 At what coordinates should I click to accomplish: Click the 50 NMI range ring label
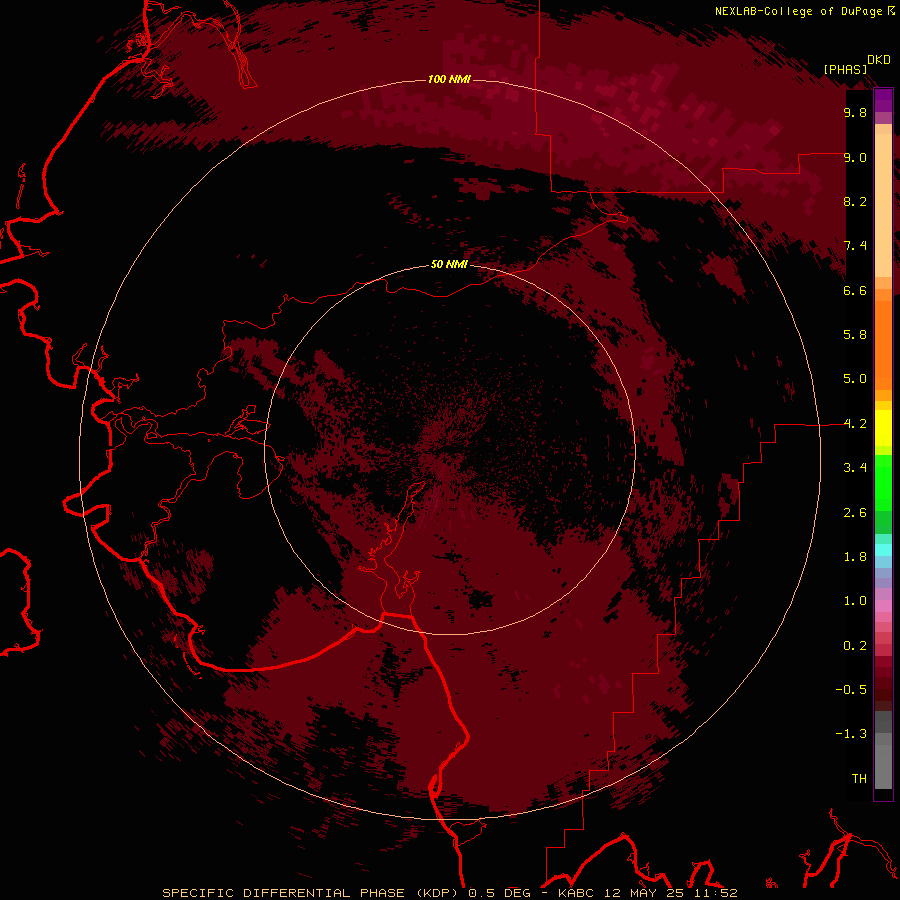[449, 265]
